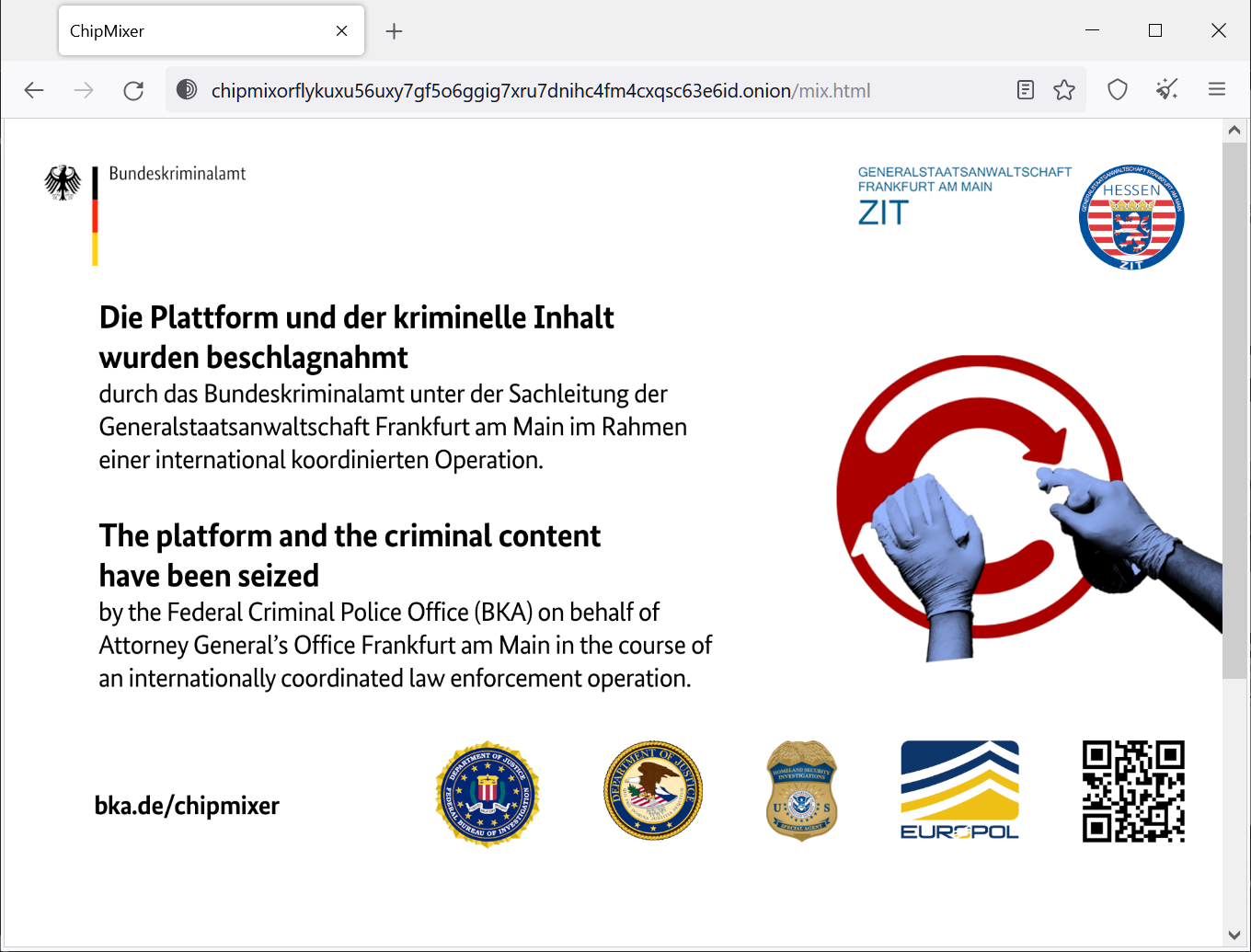Viewport: 1251px width, 952px height.
Task: Click the Europol logo
Action: tap(959, 790)
